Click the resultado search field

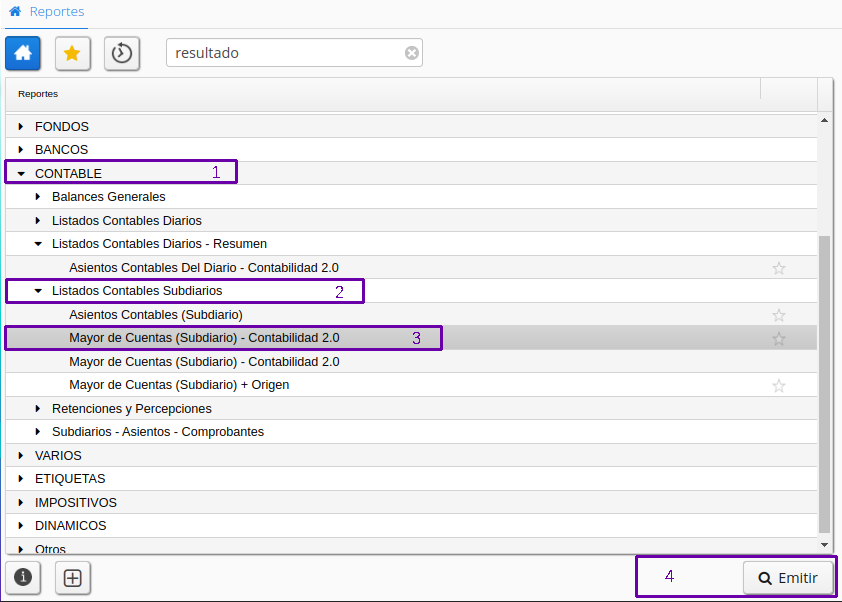pyautogui.click(x=294, y=53)
